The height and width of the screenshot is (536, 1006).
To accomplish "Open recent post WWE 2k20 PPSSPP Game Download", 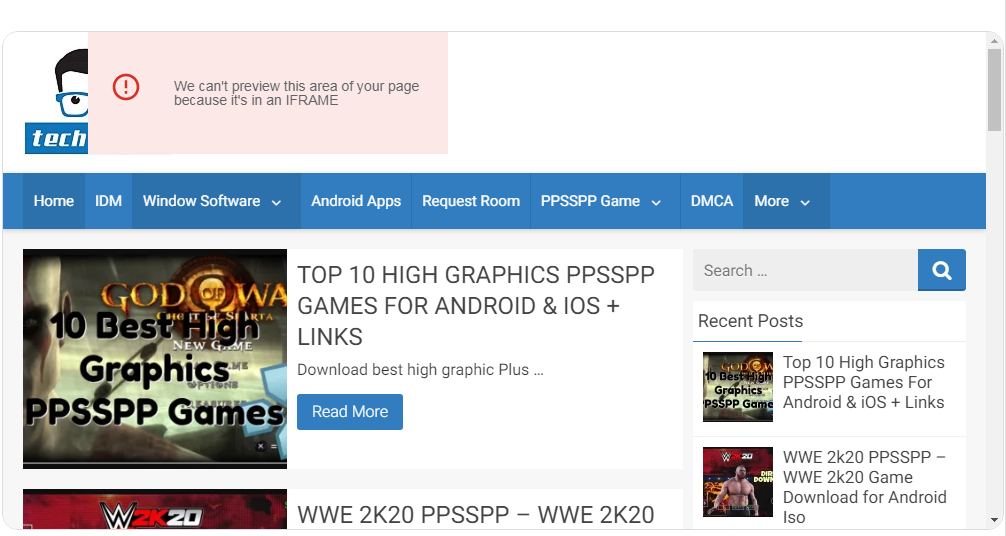I will (864, 487).
